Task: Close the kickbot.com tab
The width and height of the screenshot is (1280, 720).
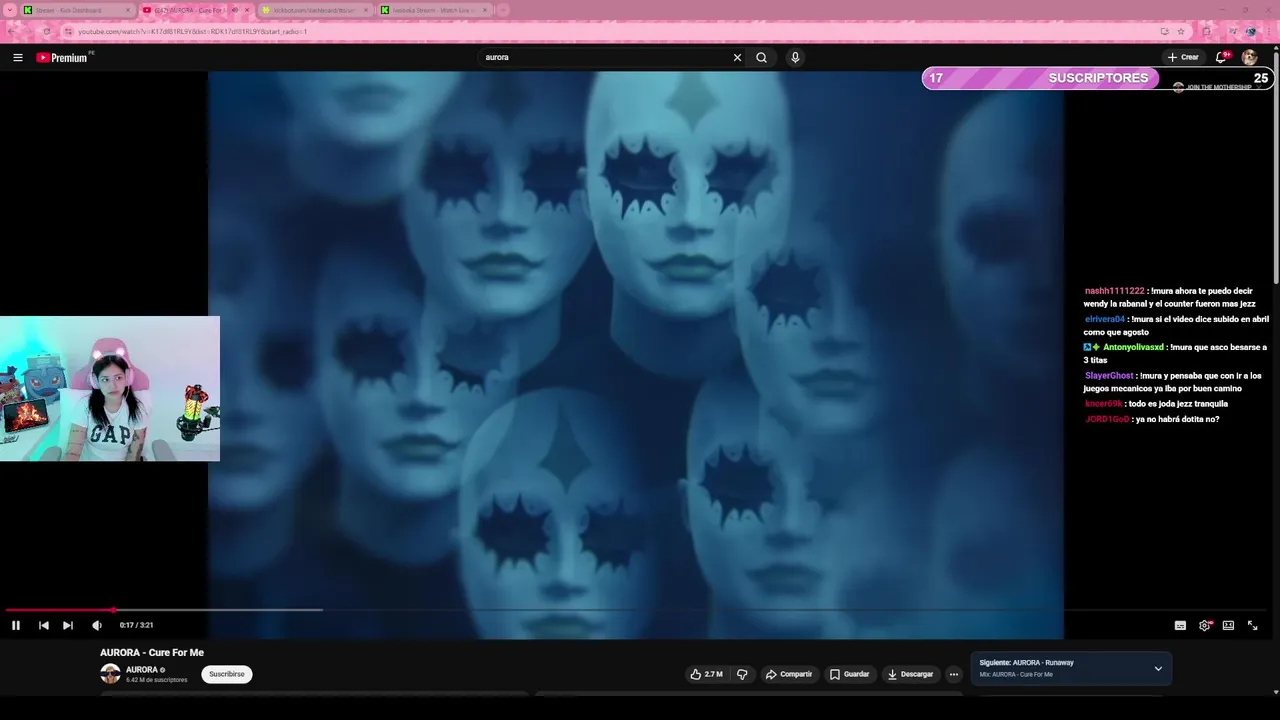Action: (366, 10)
